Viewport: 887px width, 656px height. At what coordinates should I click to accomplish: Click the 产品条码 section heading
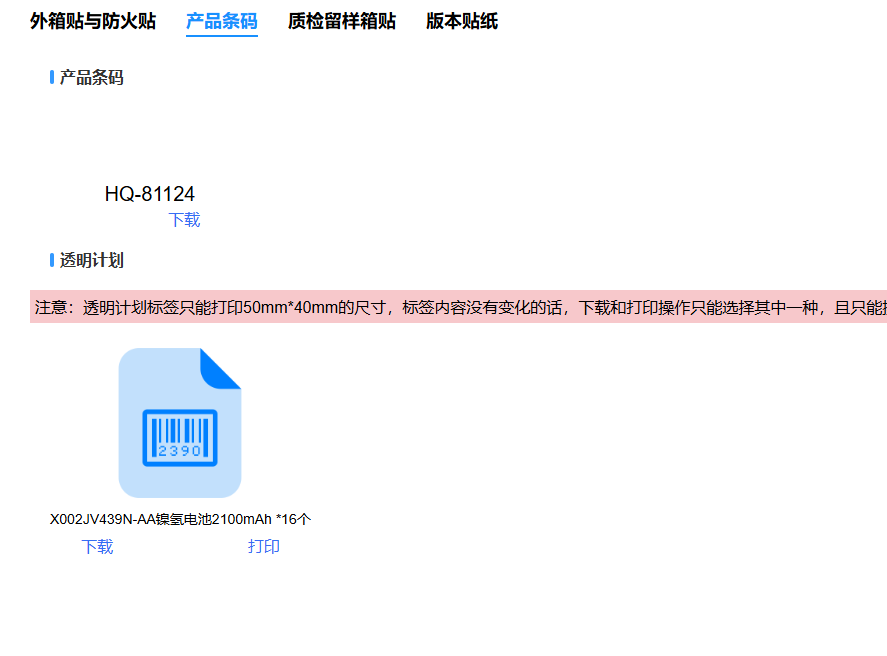pos(91,77)
